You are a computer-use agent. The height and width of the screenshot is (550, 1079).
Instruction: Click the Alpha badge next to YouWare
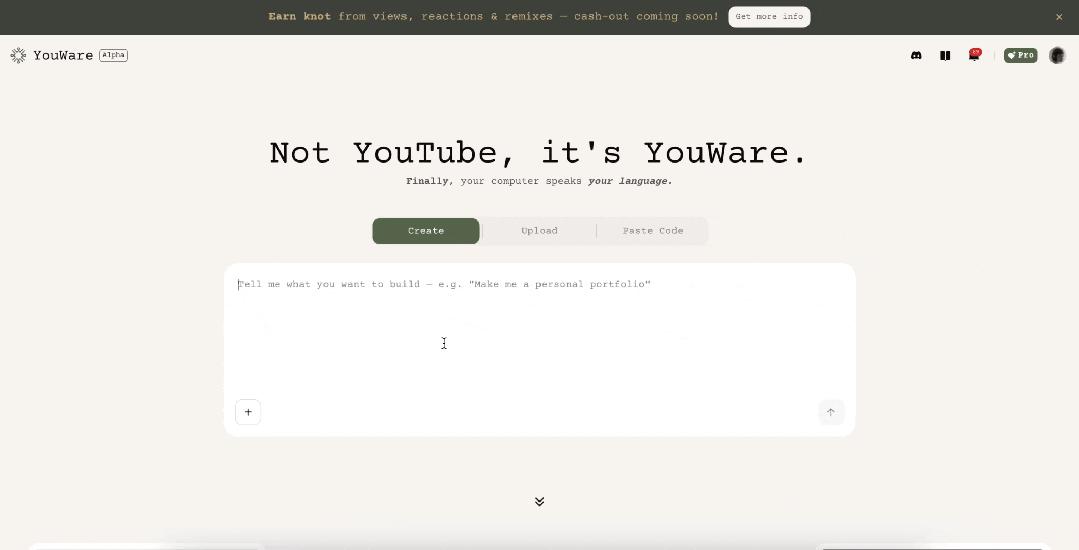pos(113,55)
